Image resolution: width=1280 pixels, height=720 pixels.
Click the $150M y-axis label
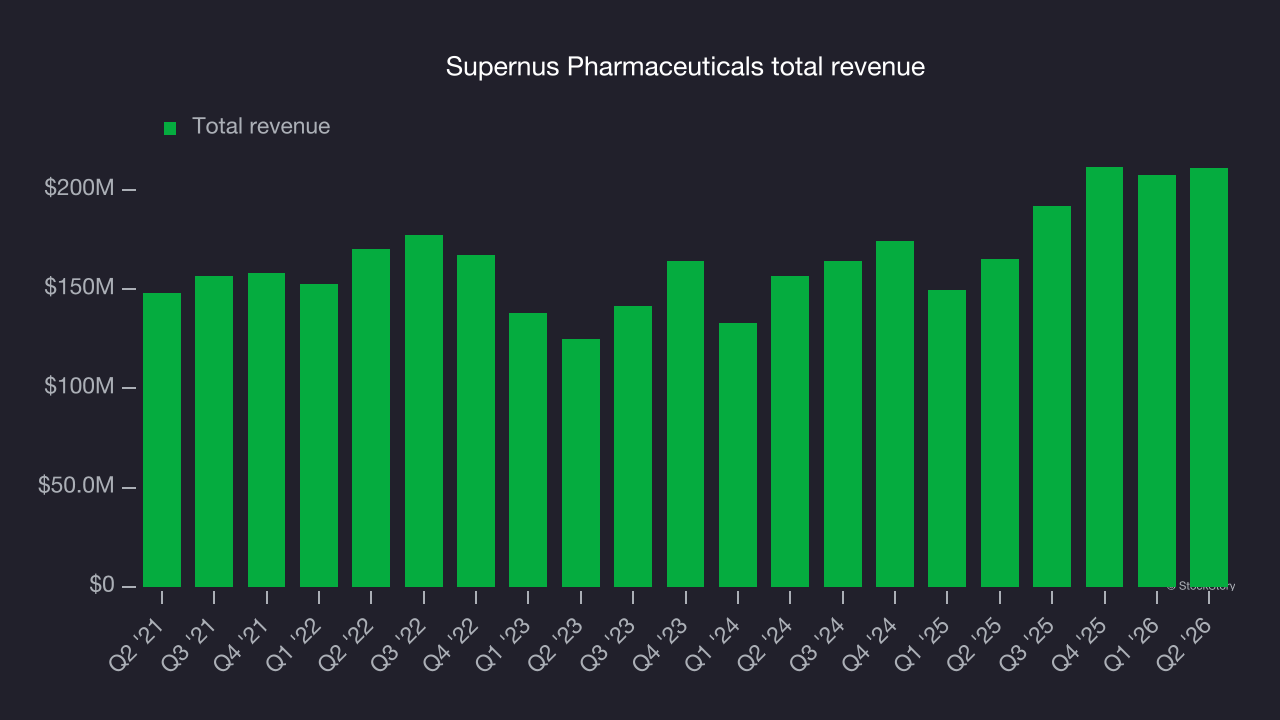80,288
